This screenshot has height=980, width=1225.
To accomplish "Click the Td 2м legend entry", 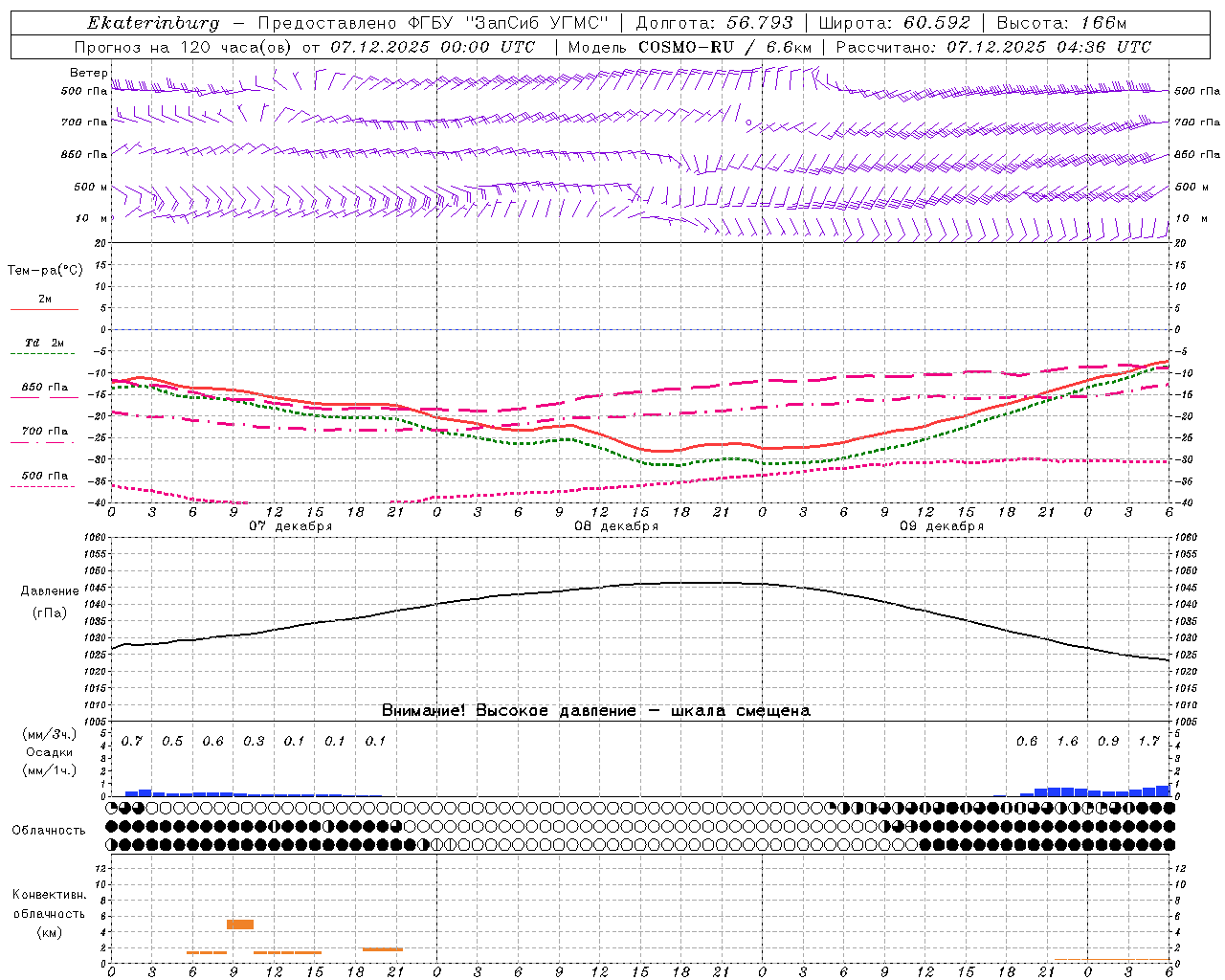I will [x=45, y=343].
